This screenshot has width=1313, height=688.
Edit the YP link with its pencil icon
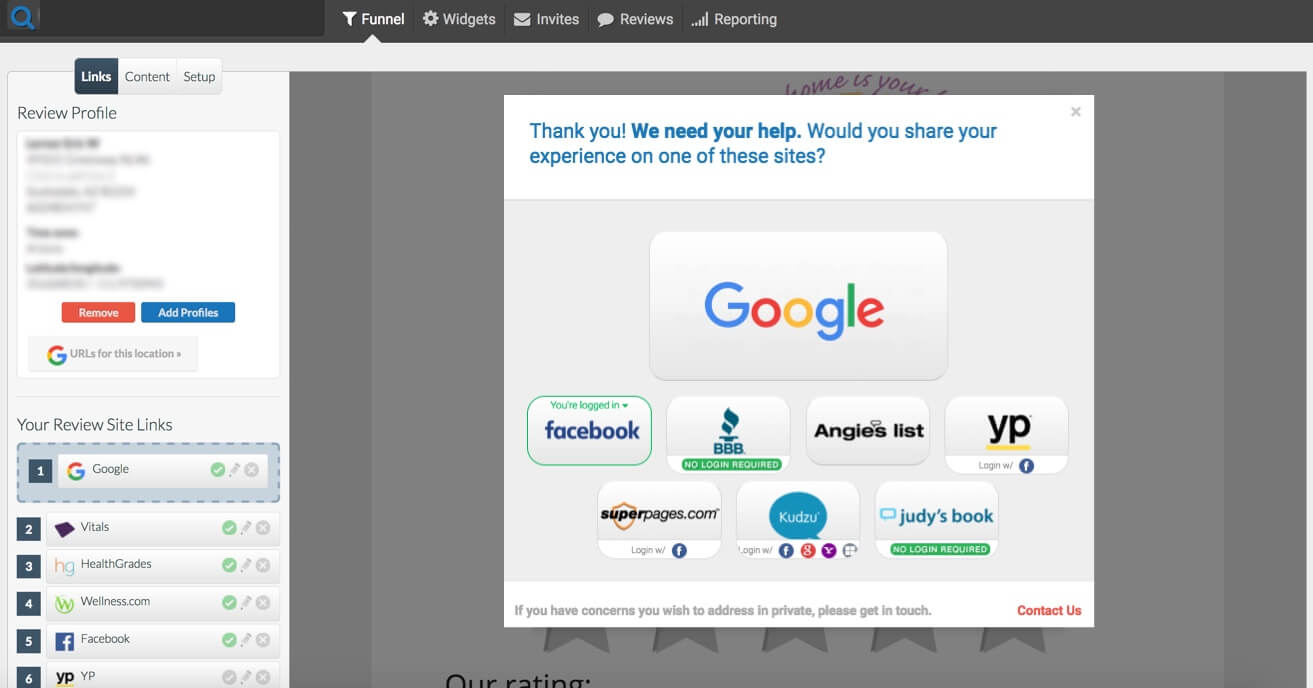coord(246,677)
